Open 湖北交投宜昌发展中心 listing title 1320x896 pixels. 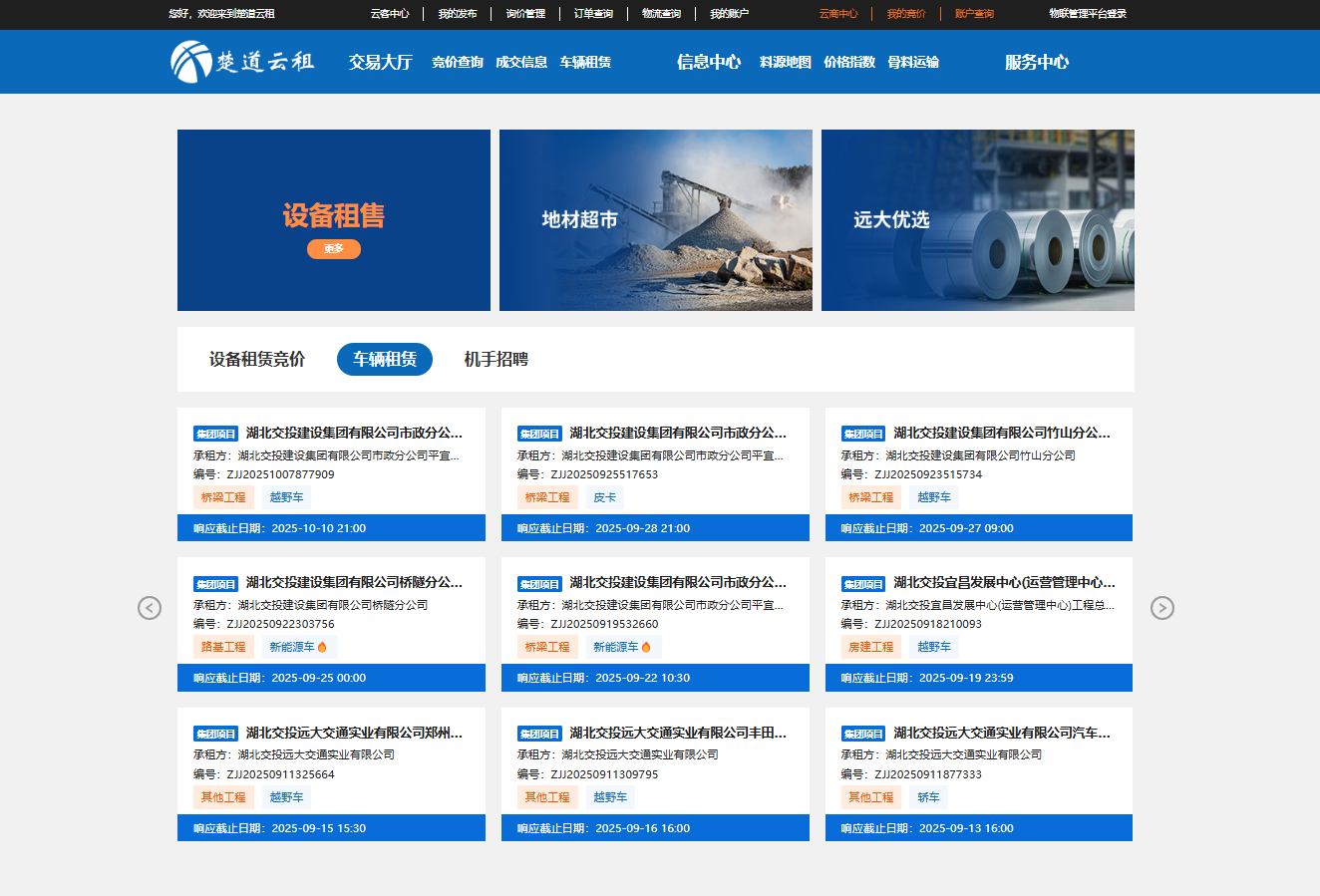click(1004, 582)
